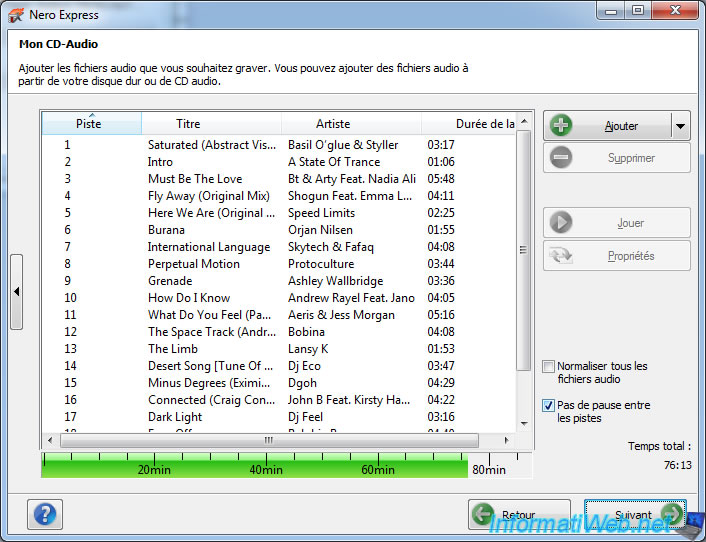This screenshot has height=542, width=706.
Task: Click the horizontal scrollbar under track list
Action: [x=268, y=440]
